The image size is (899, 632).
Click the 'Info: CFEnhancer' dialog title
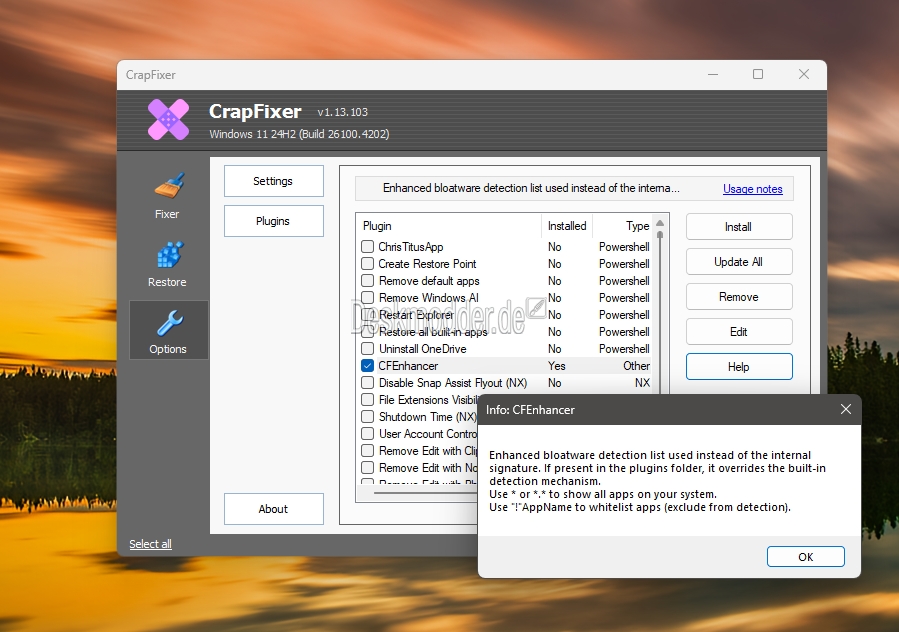click(530, 409)
